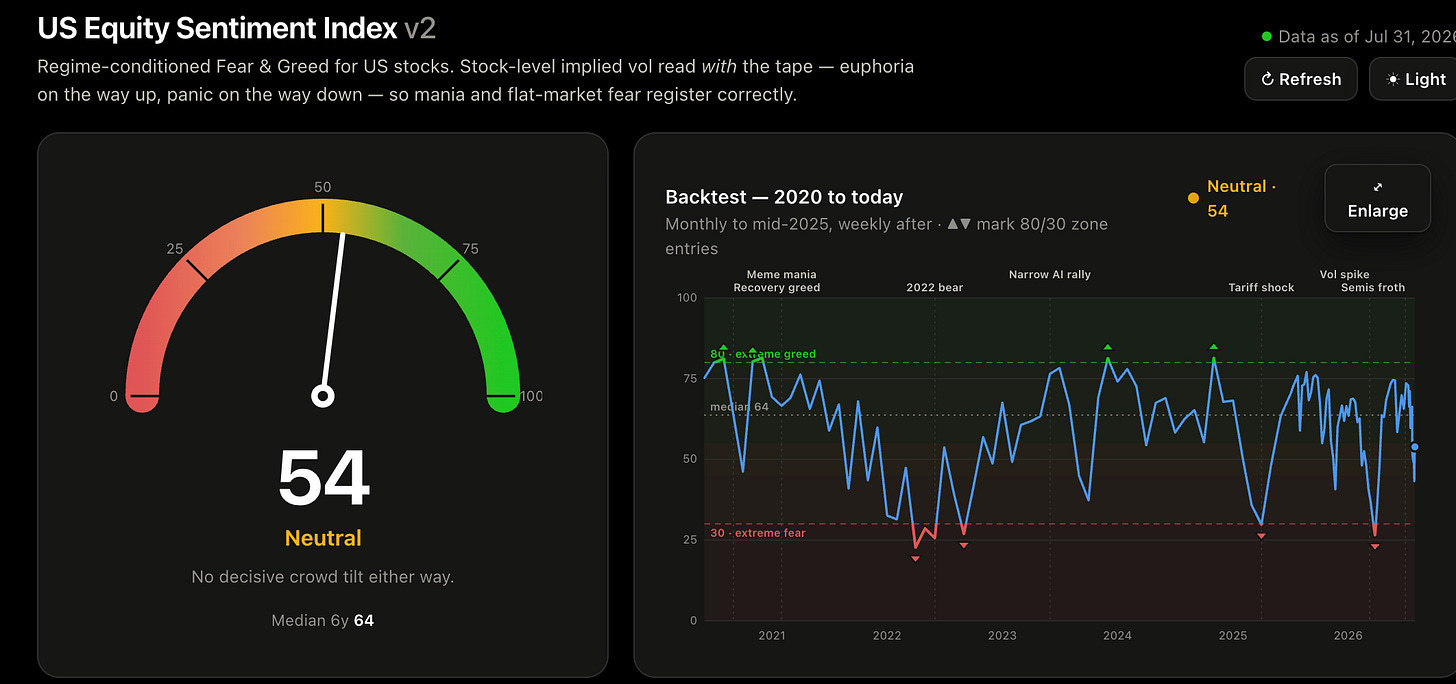The image size is (1456, 684).
Task: Click the gauge needle pivot circle
Action: coord(322,396)
